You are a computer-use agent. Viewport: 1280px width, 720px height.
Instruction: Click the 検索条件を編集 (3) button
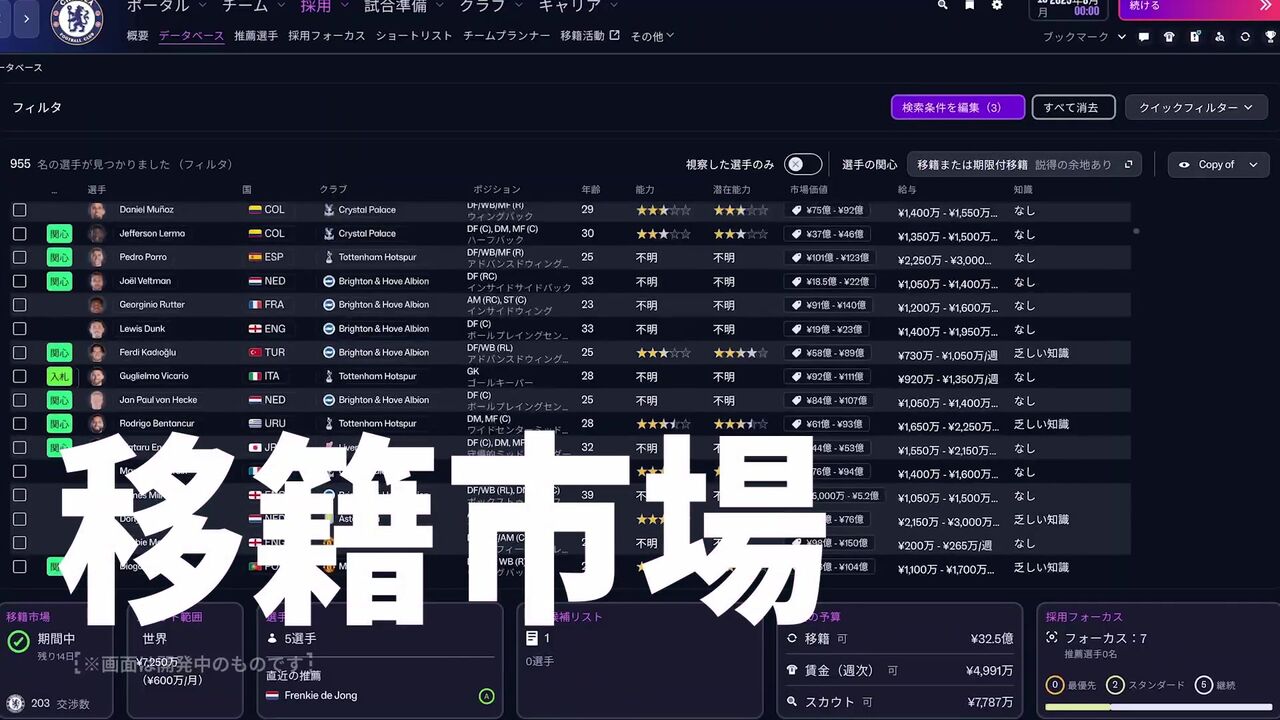pos(958,107)
